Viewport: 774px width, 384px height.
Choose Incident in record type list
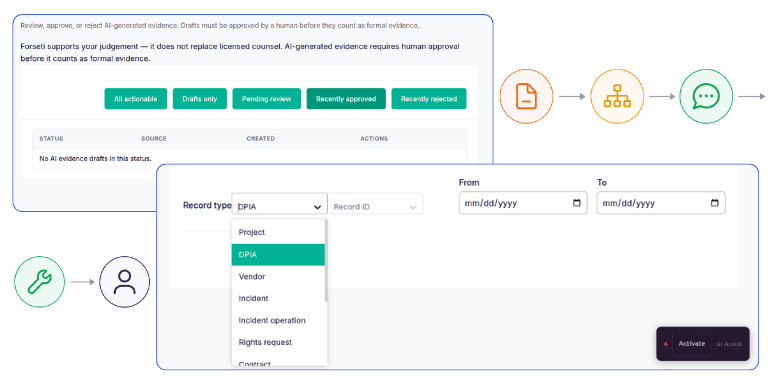278,298
